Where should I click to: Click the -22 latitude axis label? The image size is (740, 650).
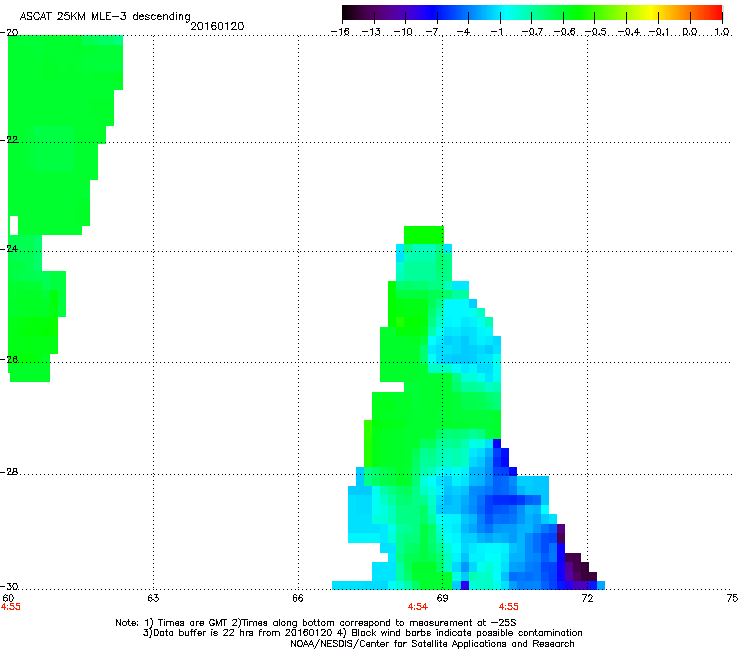pos(9,139)
